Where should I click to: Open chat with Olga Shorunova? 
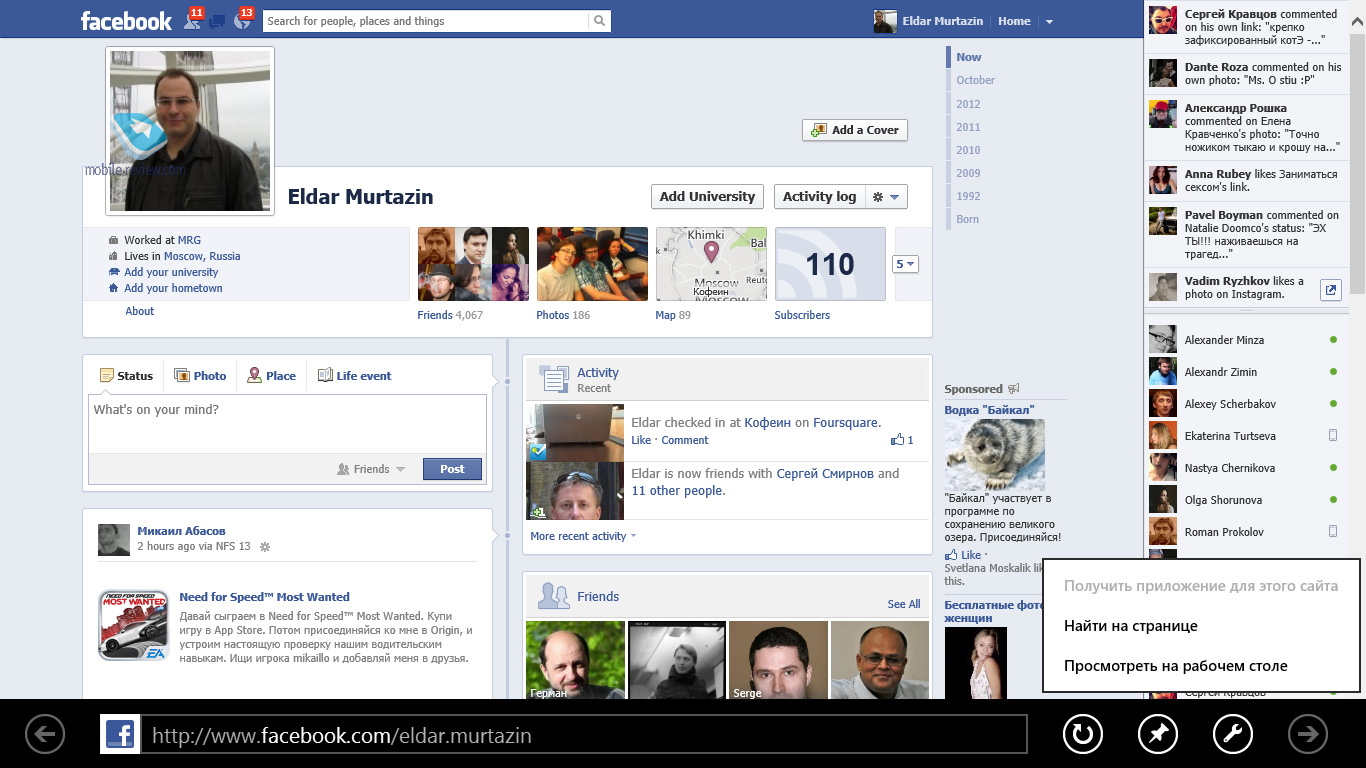pos(1245,500)
